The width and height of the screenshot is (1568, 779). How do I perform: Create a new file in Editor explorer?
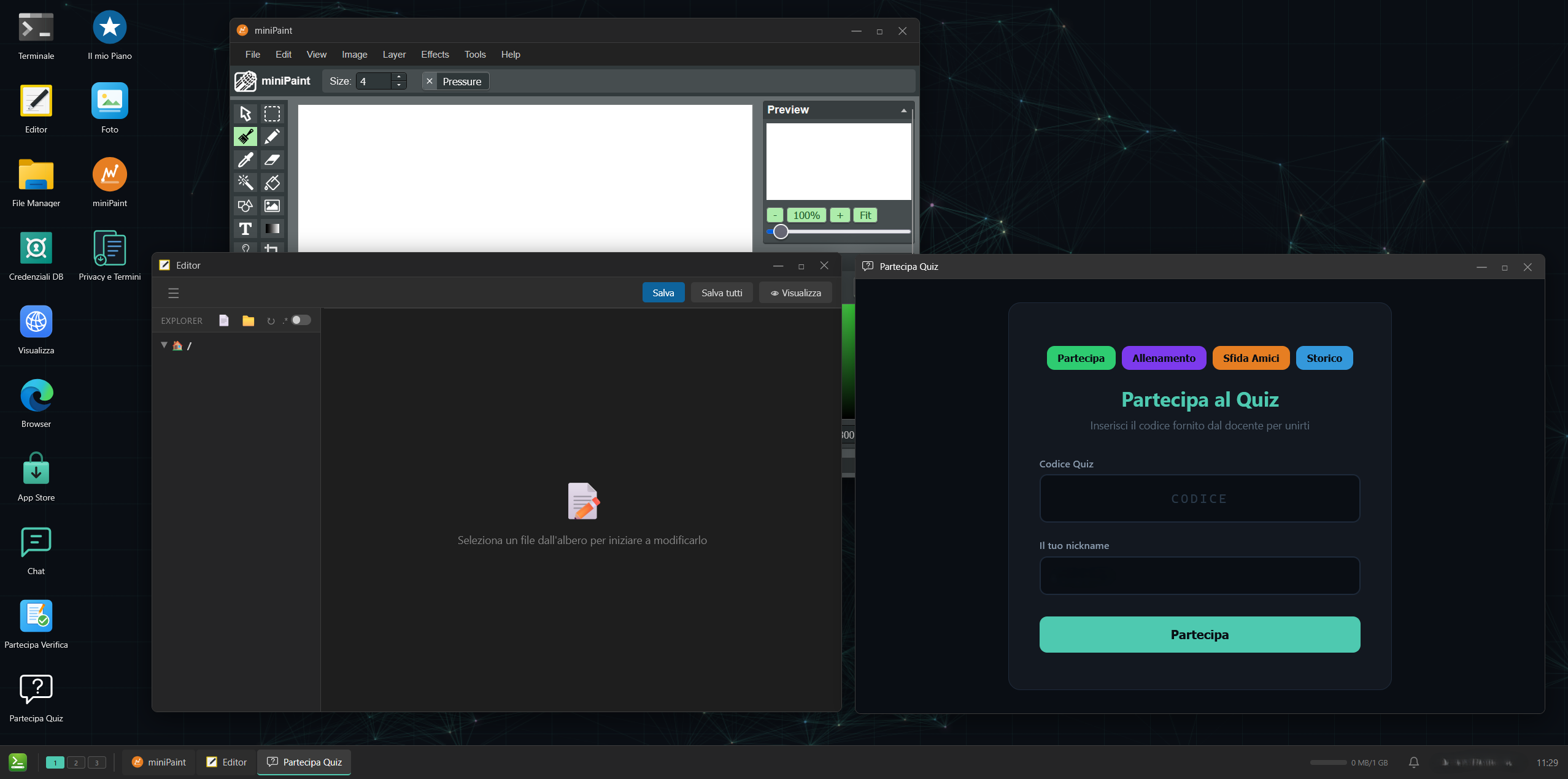(223, 320)
